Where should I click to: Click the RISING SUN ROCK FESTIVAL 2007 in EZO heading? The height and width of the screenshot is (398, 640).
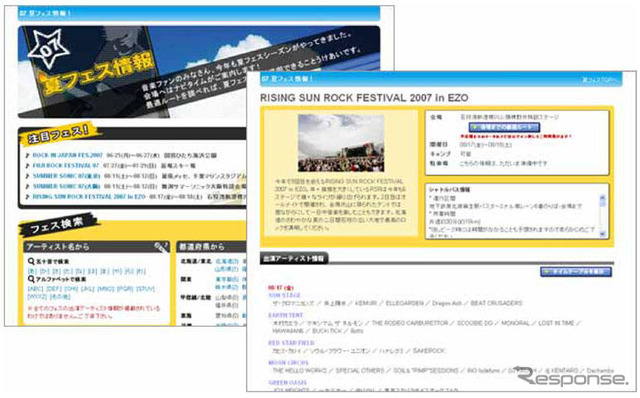coord(364,98)
